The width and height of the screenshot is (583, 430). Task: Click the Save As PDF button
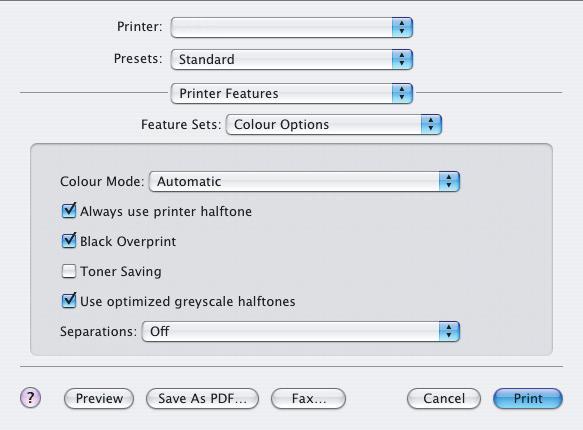[x=202, y=398]
